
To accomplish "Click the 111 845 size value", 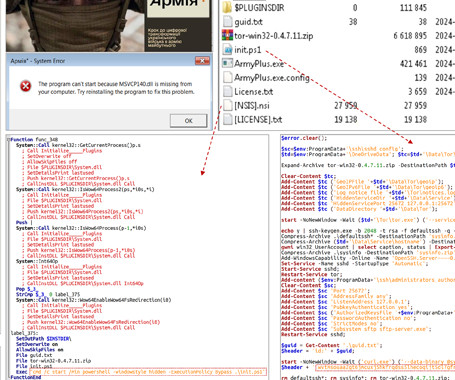I will [x=413, y=7].
